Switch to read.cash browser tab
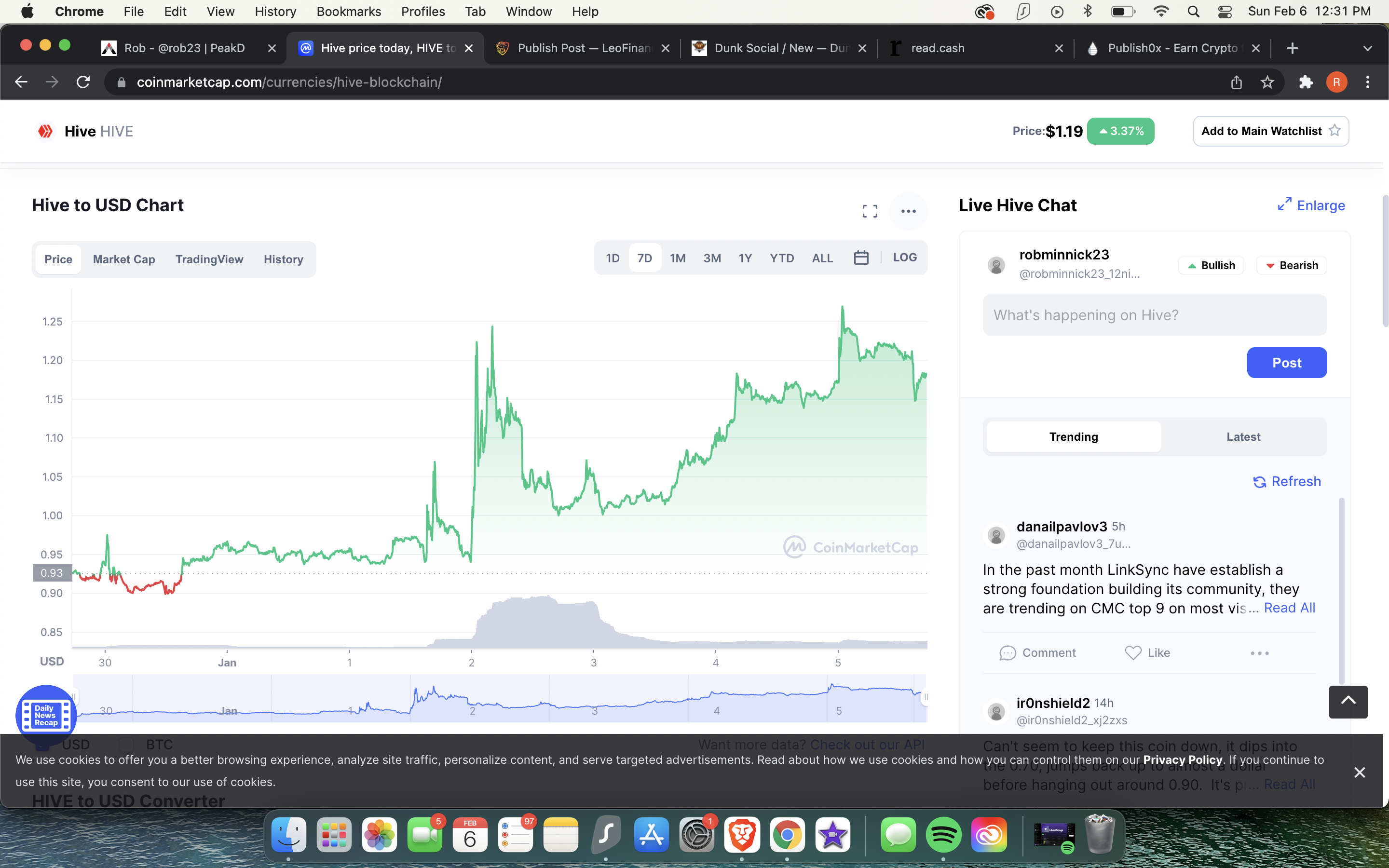The height and width of the screenshot is (868, 1389). tap(975, 48)
